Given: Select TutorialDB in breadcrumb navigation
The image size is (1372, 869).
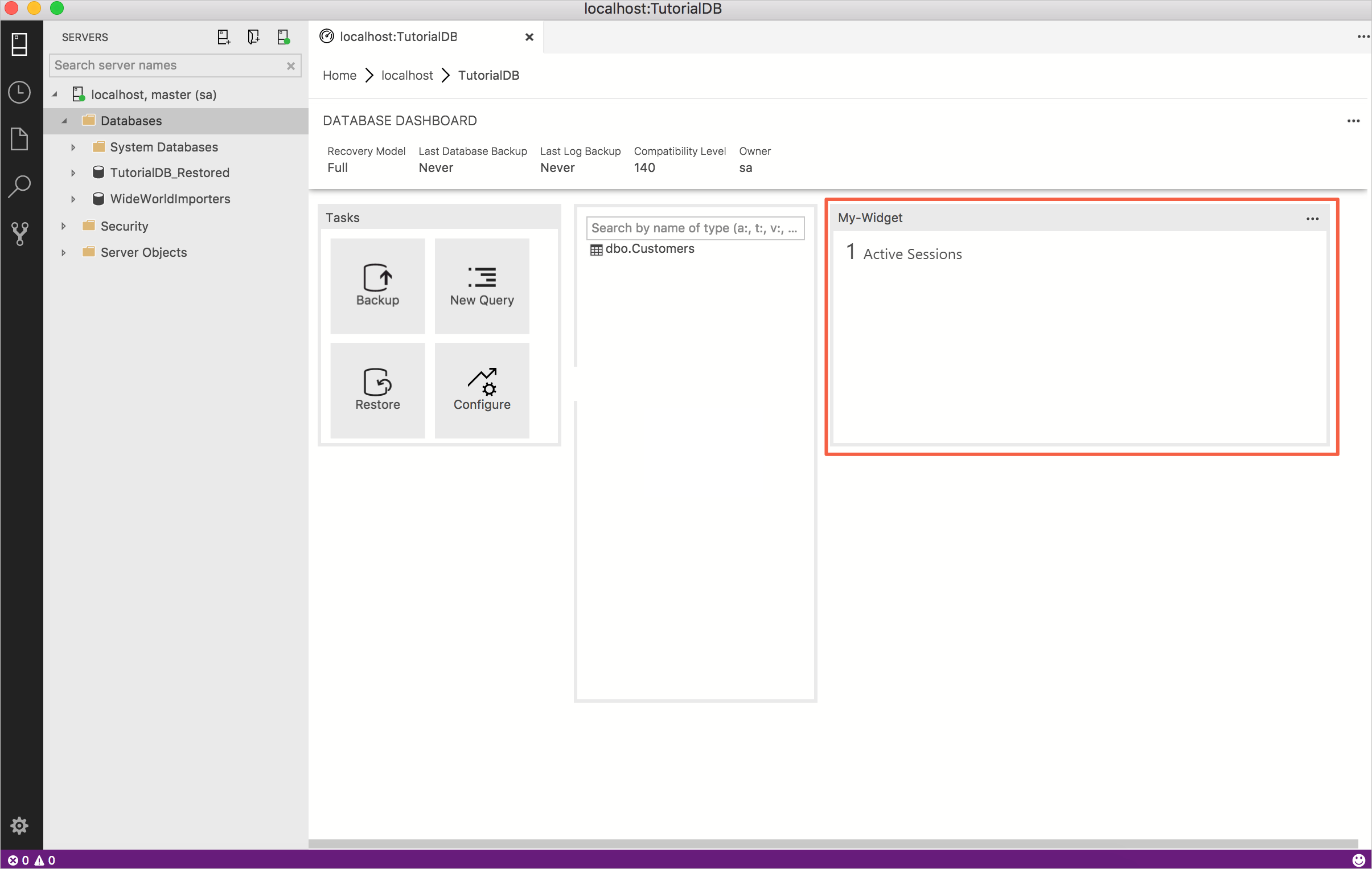Looking at the screenshot, I should 488,75.
